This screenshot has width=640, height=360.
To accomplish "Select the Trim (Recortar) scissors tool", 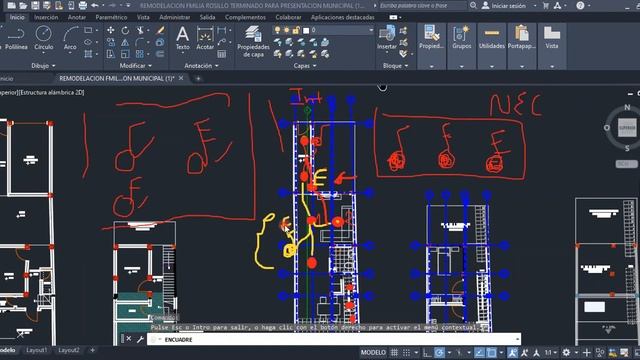I will coord(140,30).
